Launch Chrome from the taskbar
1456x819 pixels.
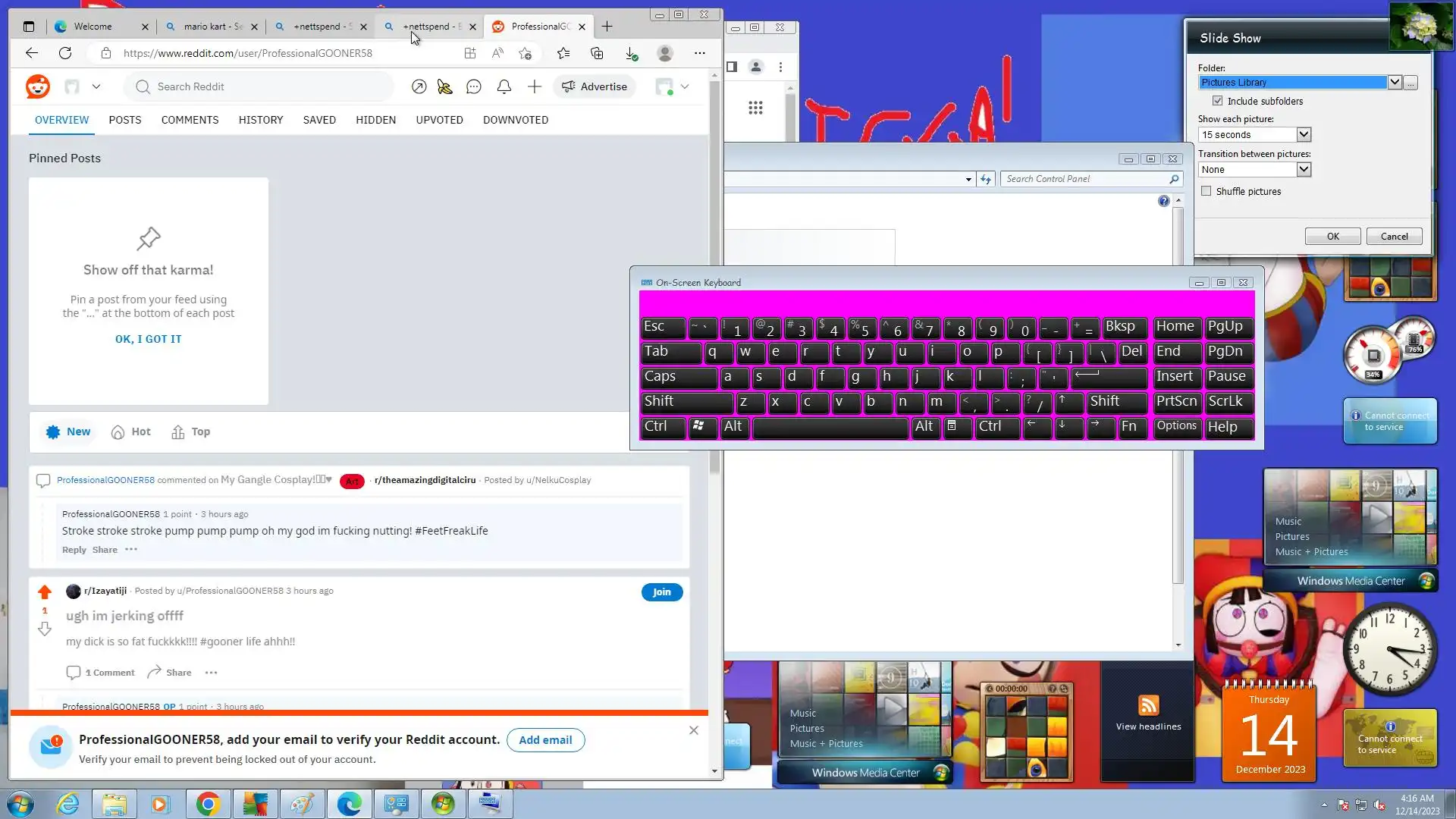point(208,804)
